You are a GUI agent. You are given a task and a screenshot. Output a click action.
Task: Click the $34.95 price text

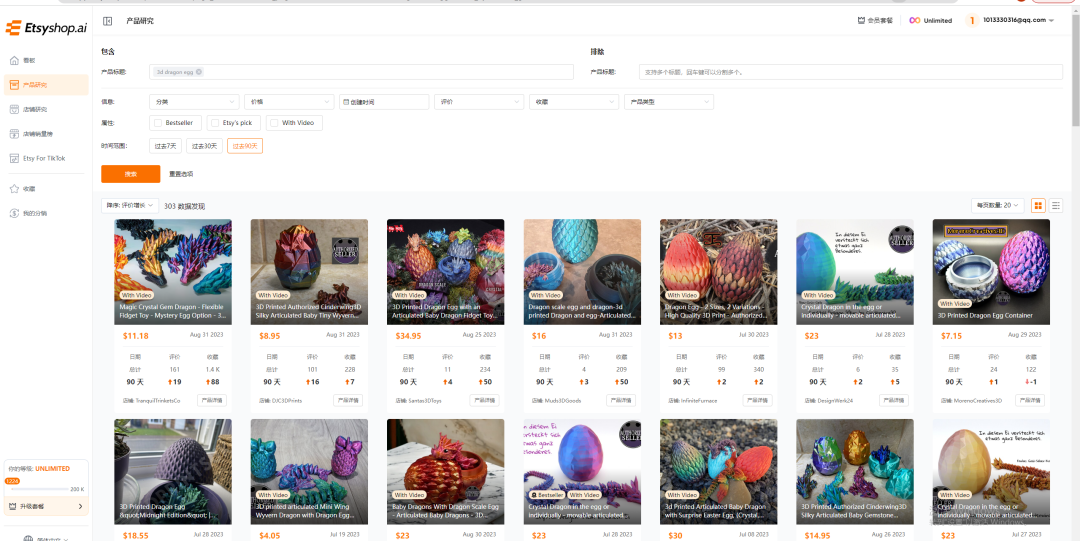tap(408, 336)
